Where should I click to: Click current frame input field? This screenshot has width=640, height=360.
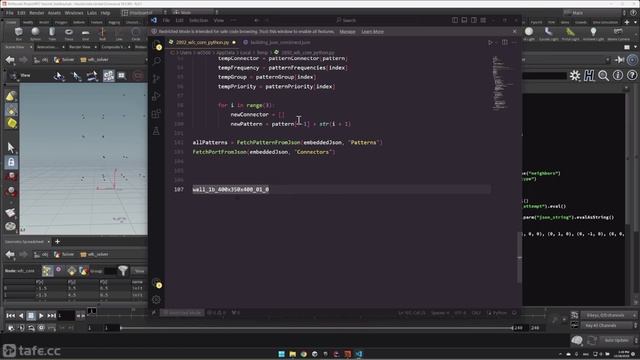66,316
